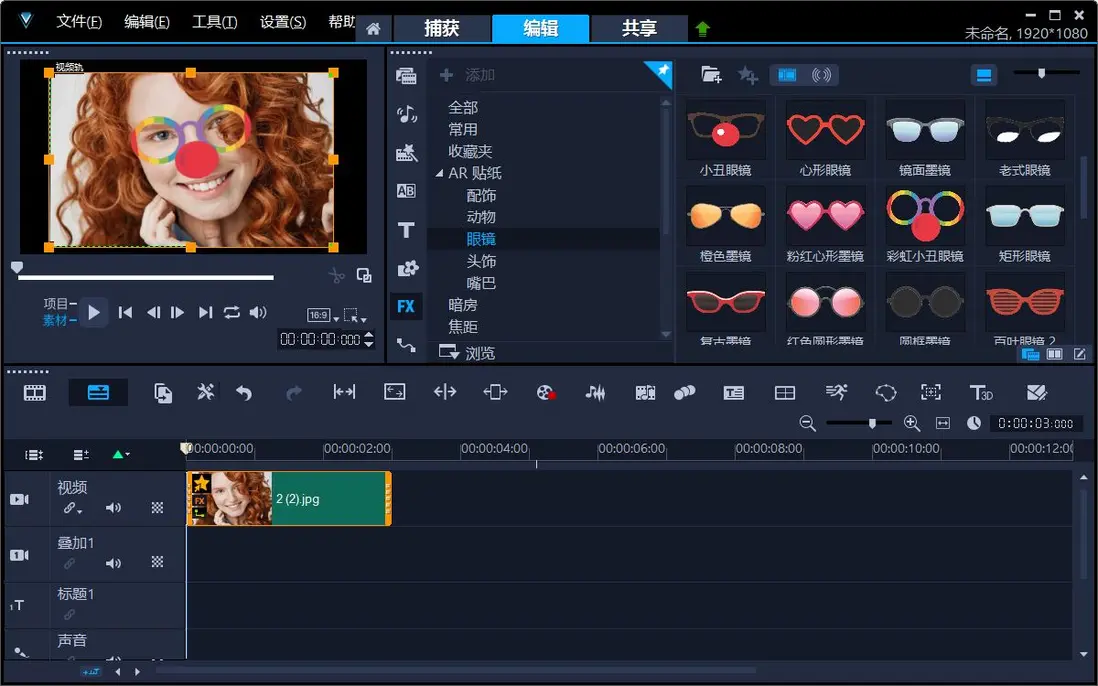Select the 头饰 category
Image resolution: width=1098 pixels, height=686 pixels.
tap(481, 261)
